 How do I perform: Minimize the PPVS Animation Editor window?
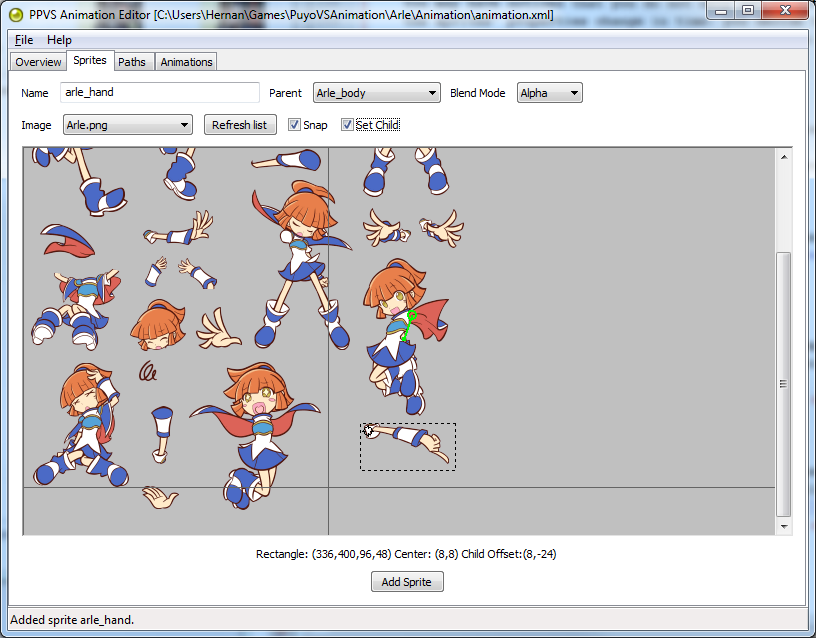tap(721, 11)
